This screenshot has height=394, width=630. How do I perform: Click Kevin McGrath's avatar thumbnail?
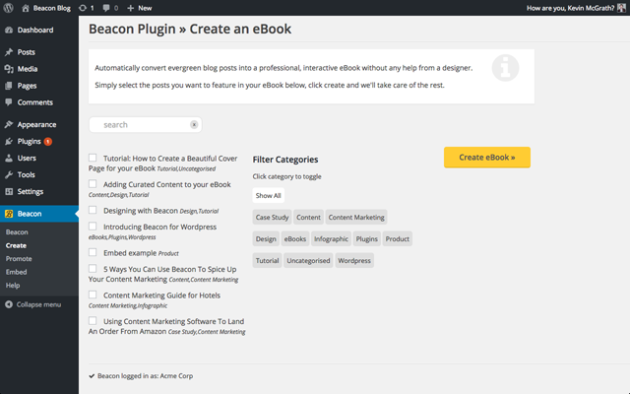[621, 8]
